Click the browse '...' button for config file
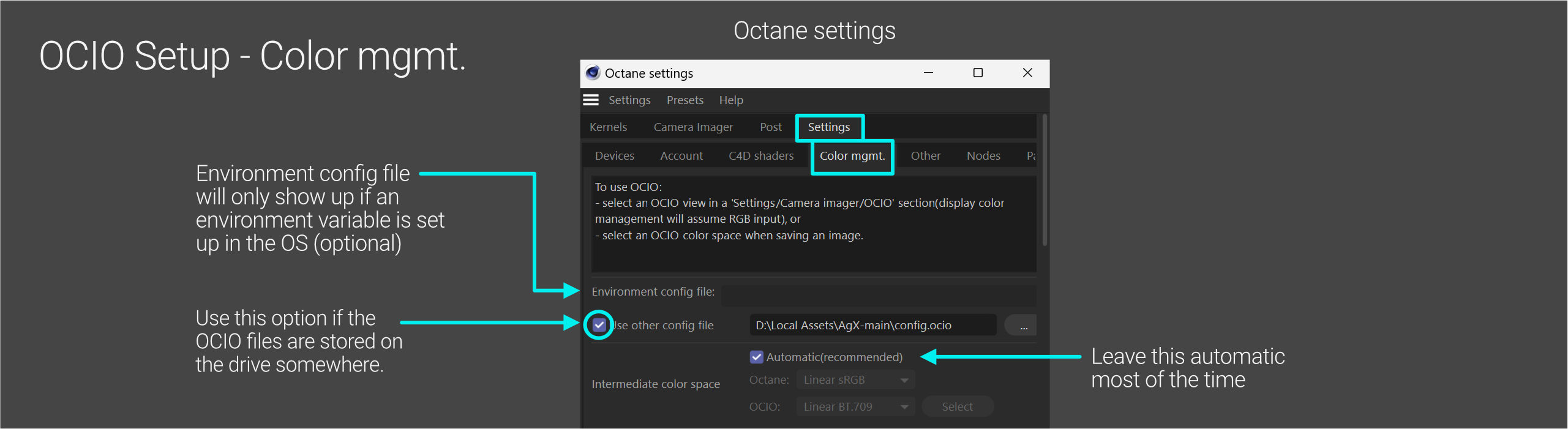The width and height of the screenshot is (1568, 429). [1023, 326]
